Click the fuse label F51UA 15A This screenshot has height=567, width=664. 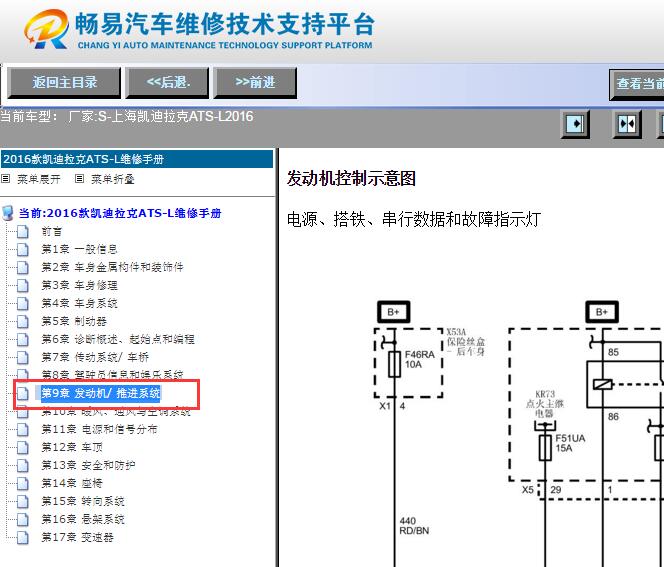tap(570, 443)
